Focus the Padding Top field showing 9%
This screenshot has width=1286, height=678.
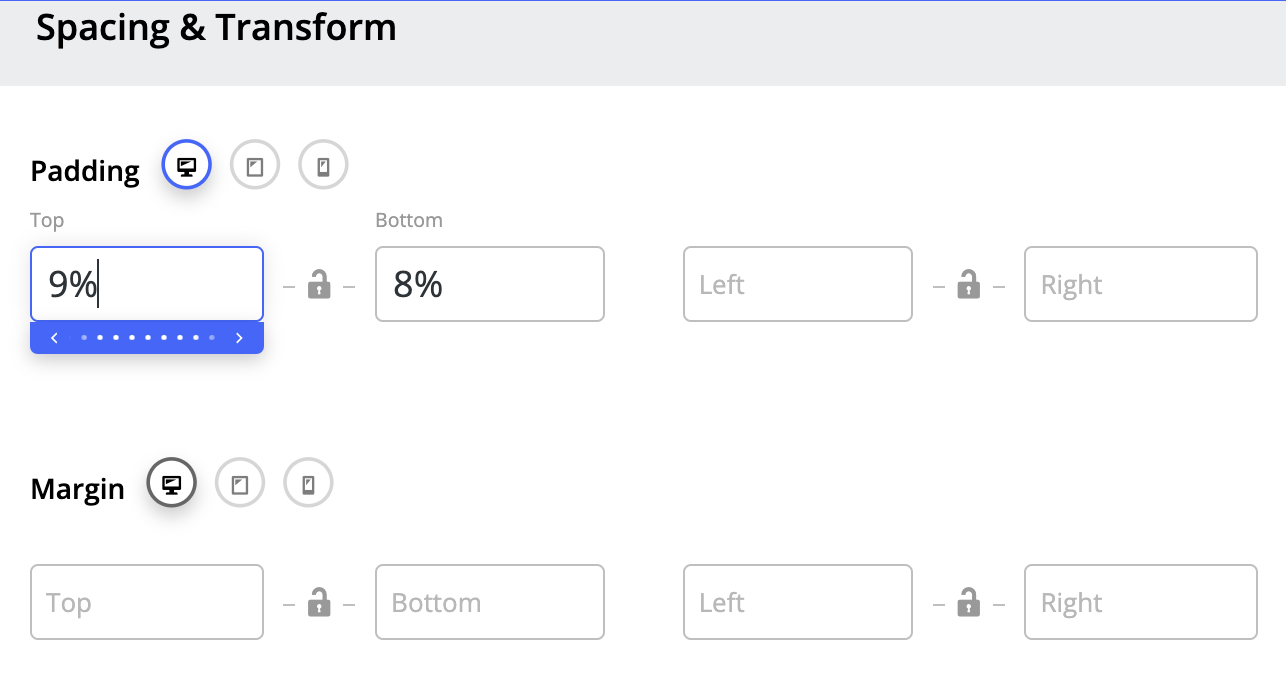click(x=147, y=285)
